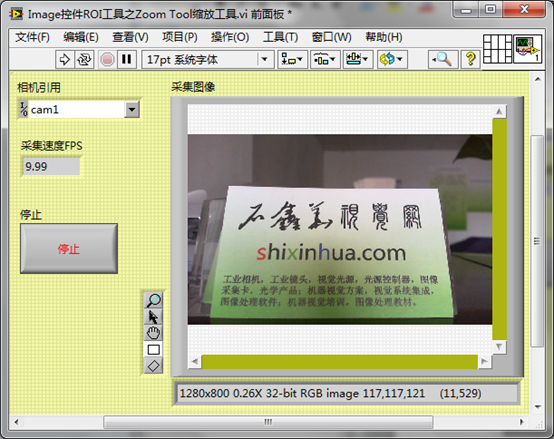Maximize the LabVIEW front panel window
The width and height of the screenshot is (554, 439).
490,10
